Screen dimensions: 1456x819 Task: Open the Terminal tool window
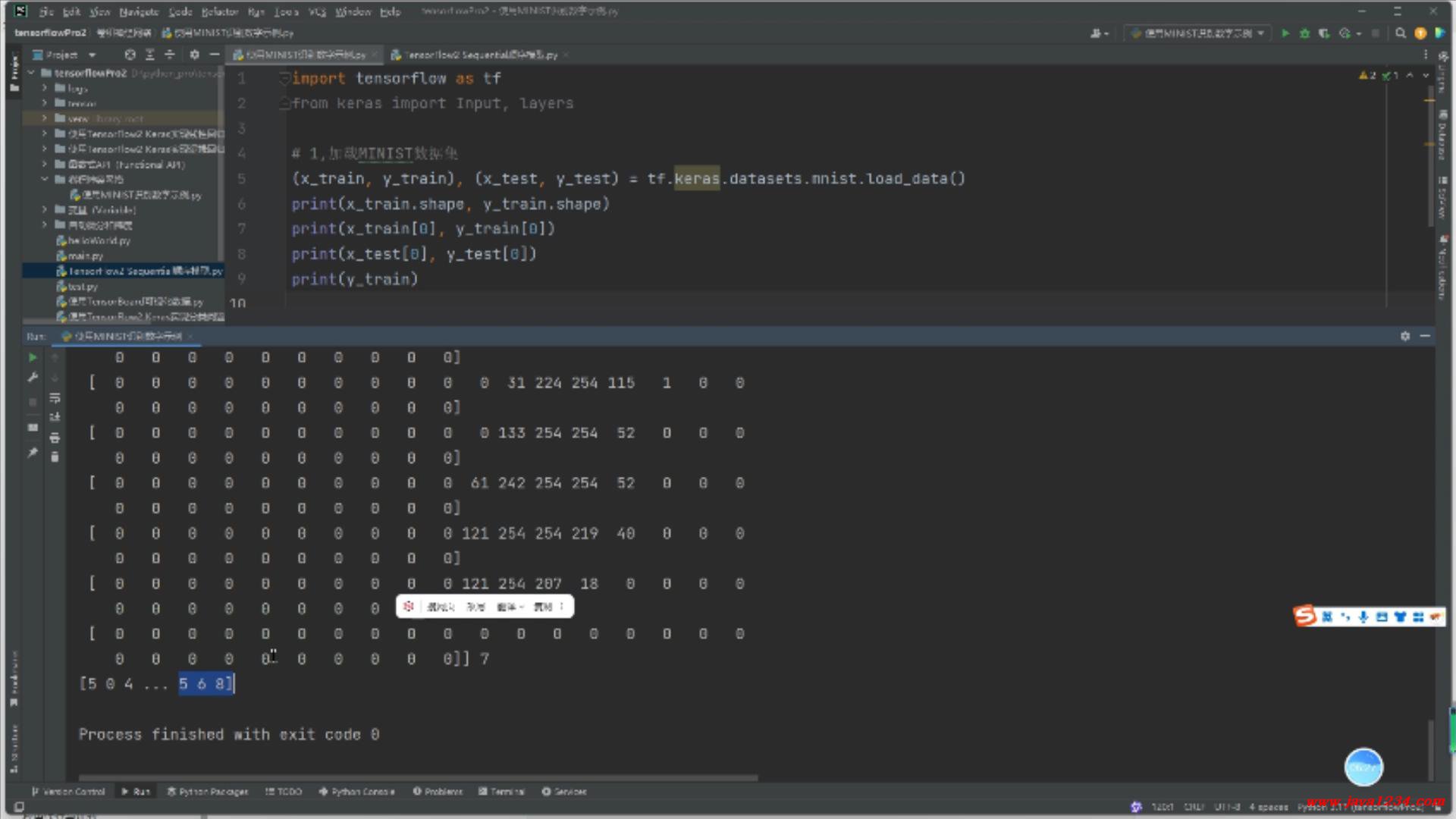point(502,791)
